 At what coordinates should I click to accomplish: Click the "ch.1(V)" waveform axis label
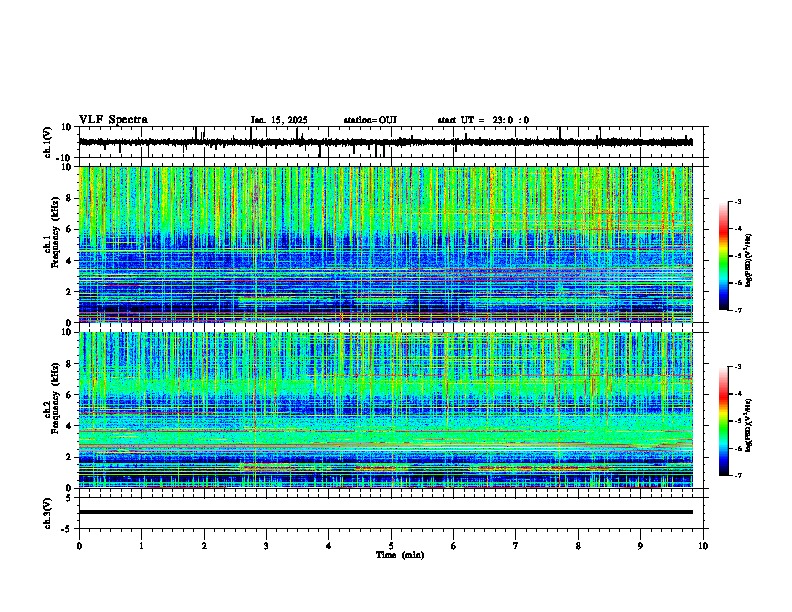tap(48, 142)
